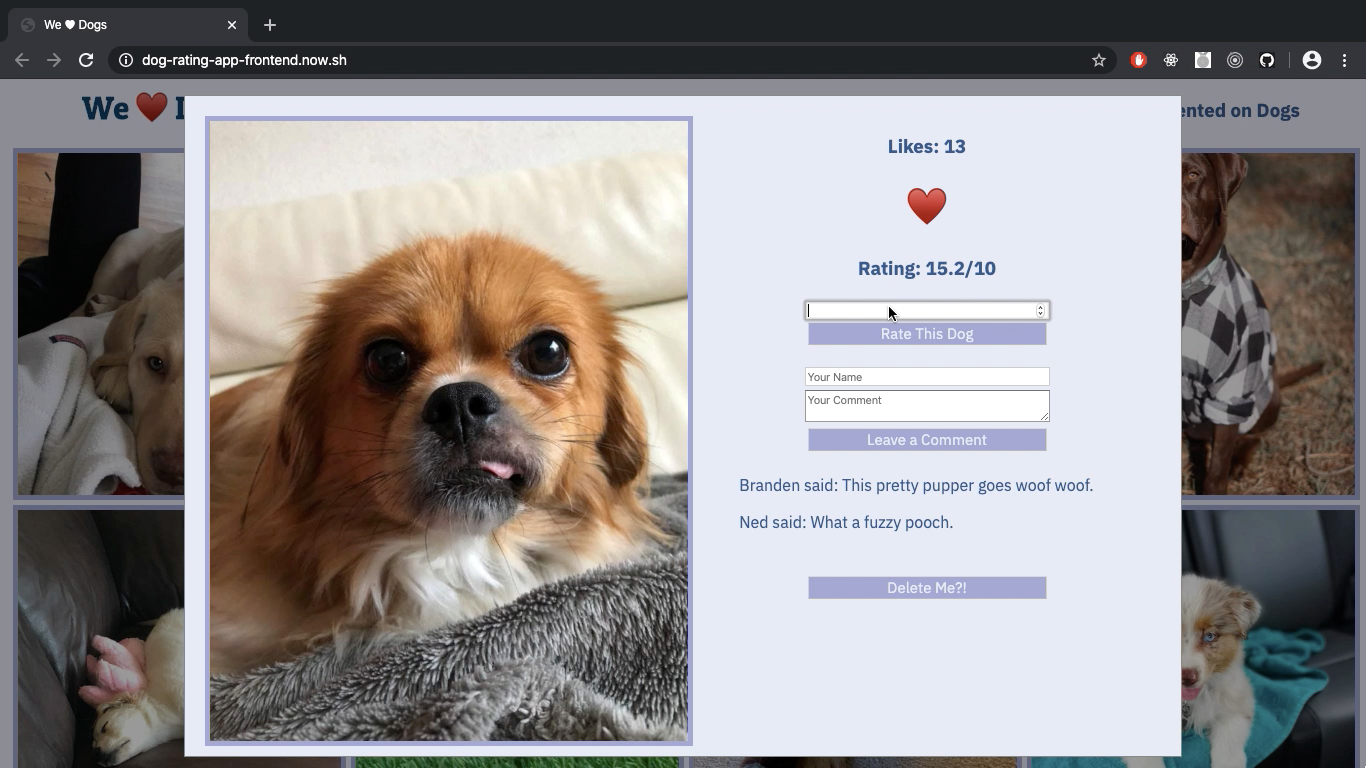Click Ned's comment What a fuzzy pooch
Screen dimensions: 1366x768
point(846,523)
